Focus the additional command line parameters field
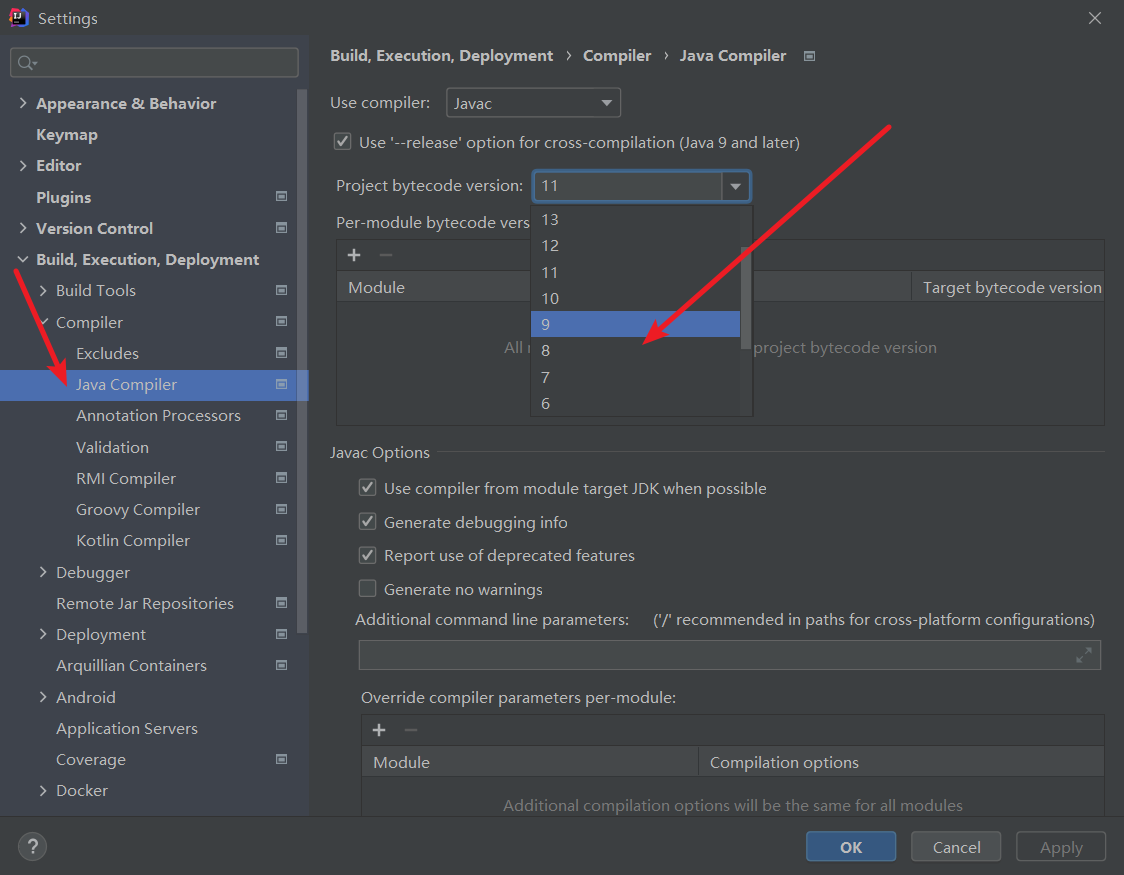The height and width of the screenshot is (875, 1124). point(730,655)
